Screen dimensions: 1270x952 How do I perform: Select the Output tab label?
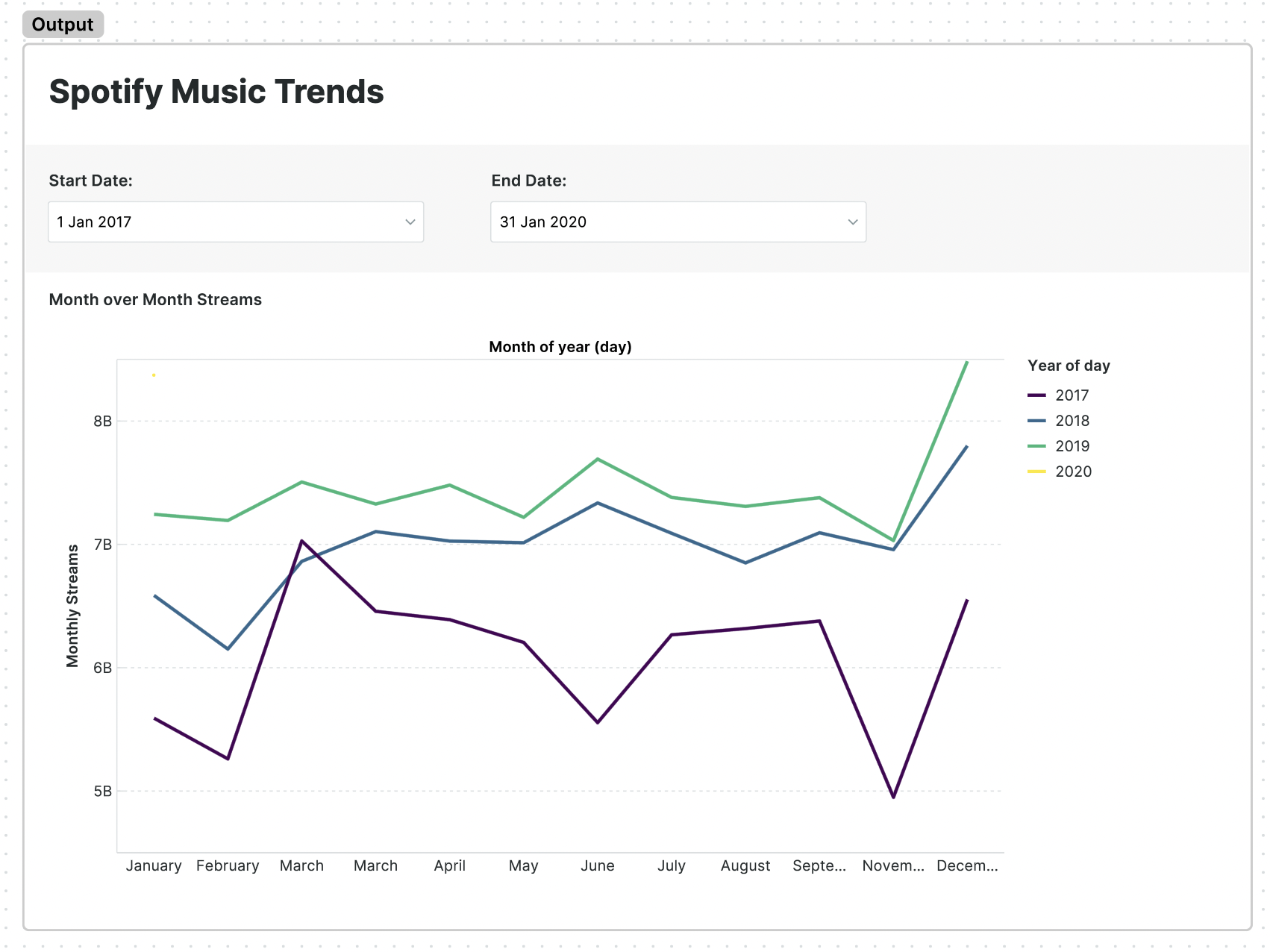[x=63, y=25]
